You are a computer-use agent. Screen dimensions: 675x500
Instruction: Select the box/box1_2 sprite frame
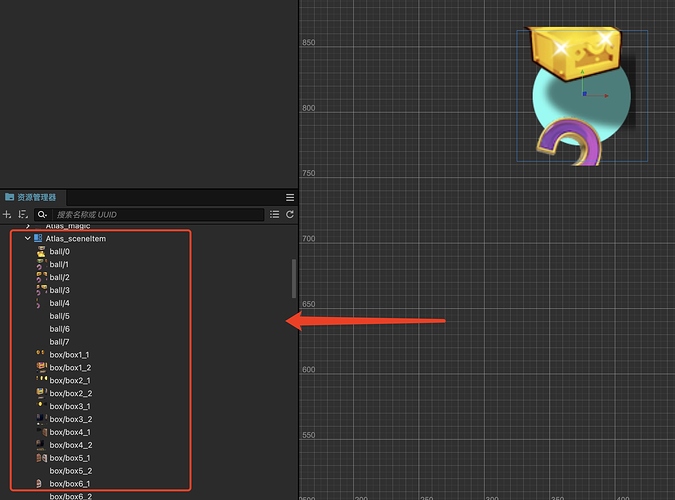[70, 368]
